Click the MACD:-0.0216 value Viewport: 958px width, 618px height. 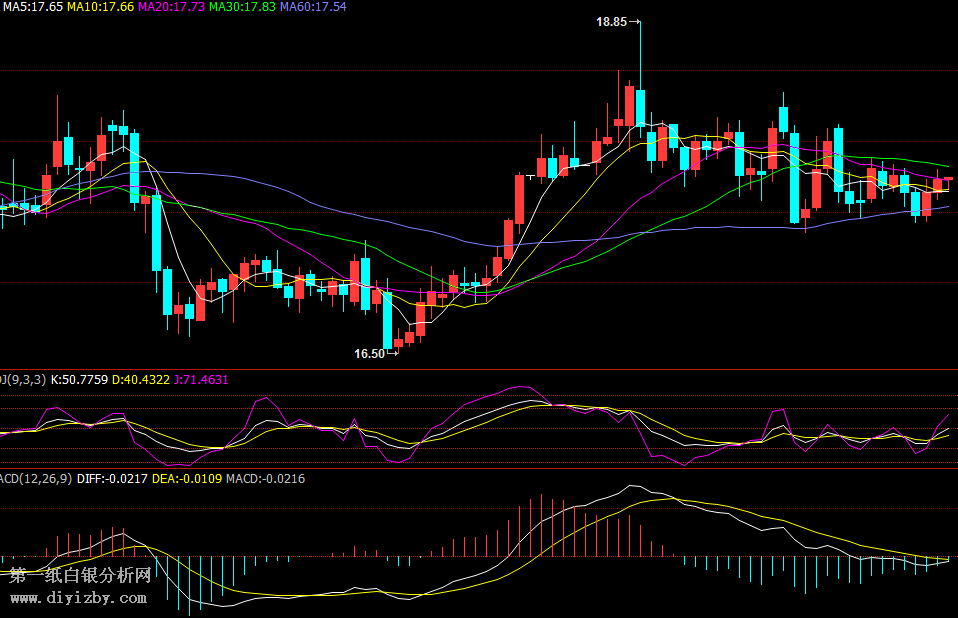[265, 479]
